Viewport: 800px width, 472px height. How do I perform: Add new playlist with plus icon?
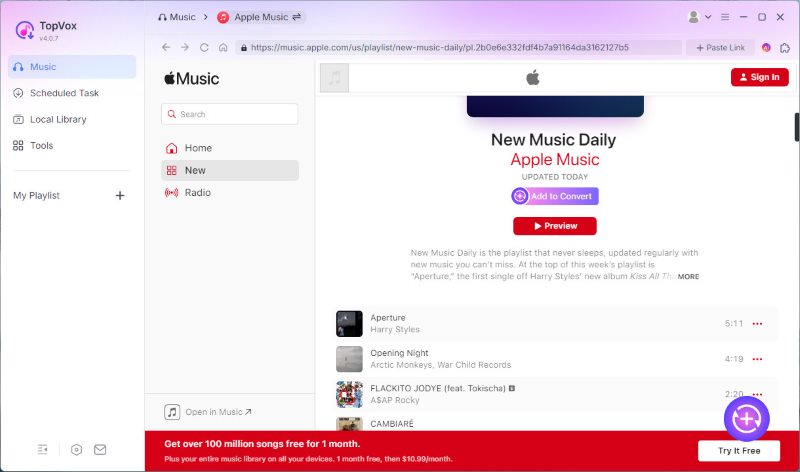(120, 196)
